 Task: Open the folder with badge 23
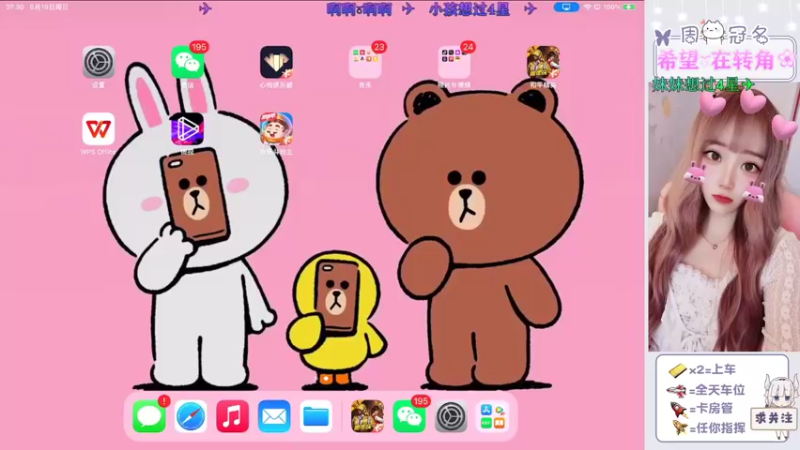pyautogui.click(x=365, y=62)
